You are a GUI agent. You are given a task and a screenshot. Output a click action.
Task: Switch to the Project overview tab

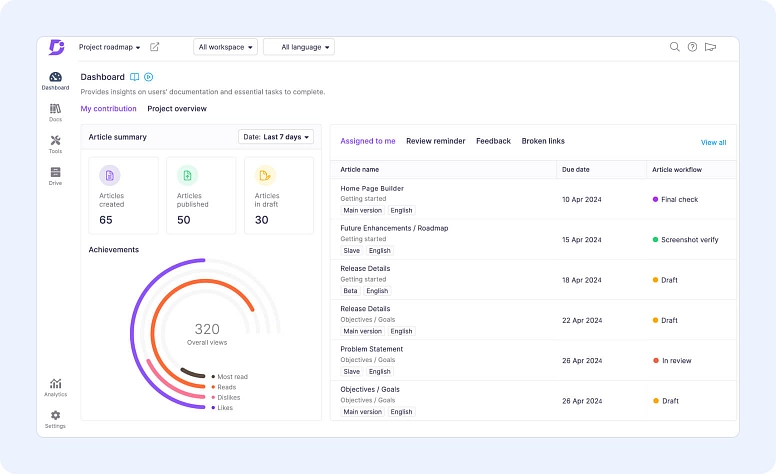(x=177, y=108)
